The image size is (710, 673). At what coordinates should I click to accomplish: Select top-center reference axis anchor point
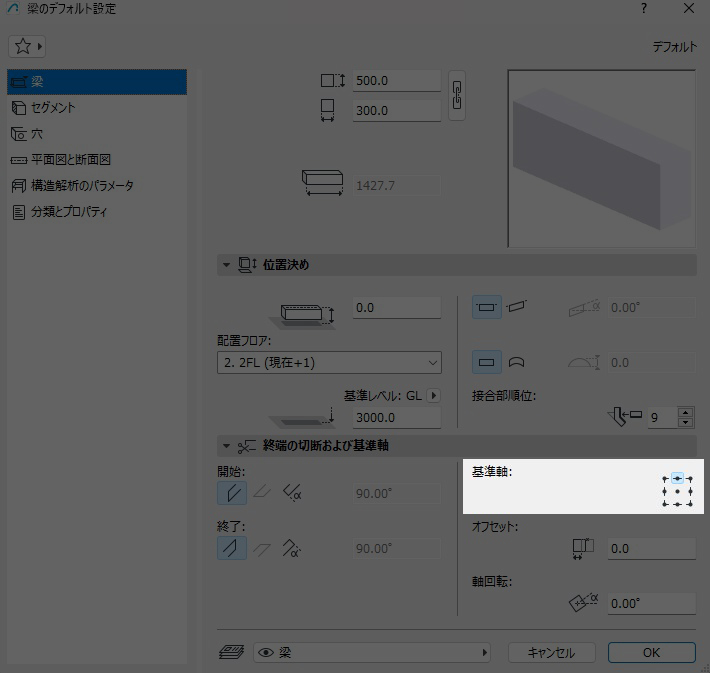tap(677, 479)
